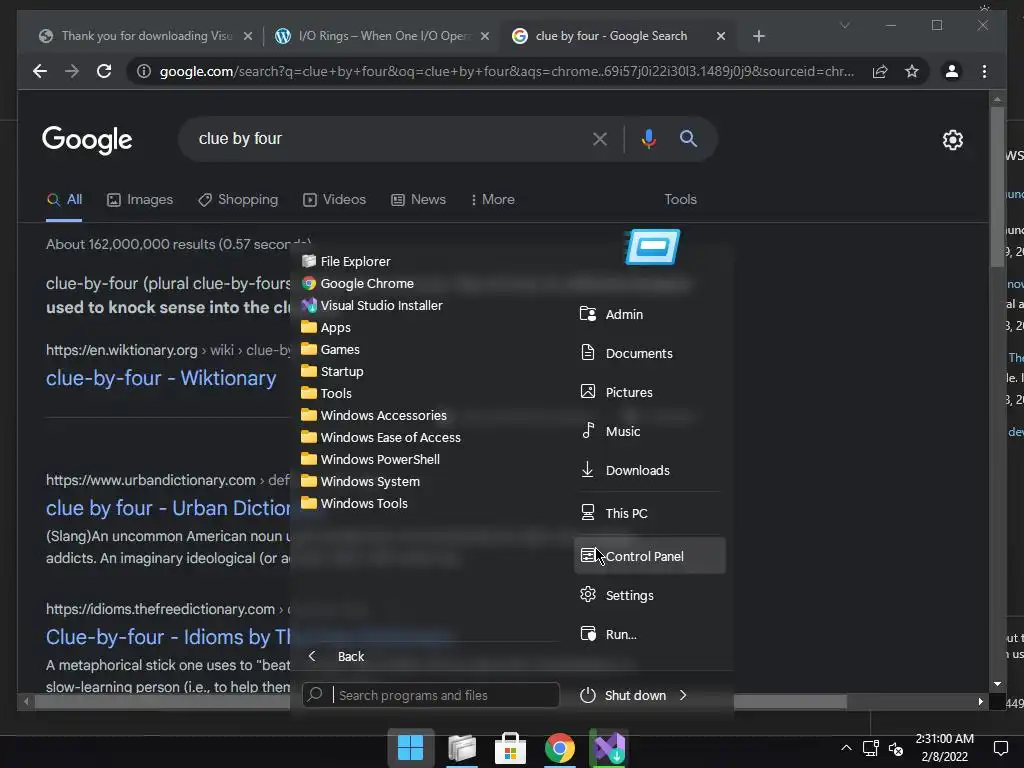
Task: Open Visual Studio Installer in the start menu
Action: tap(372, 305)
